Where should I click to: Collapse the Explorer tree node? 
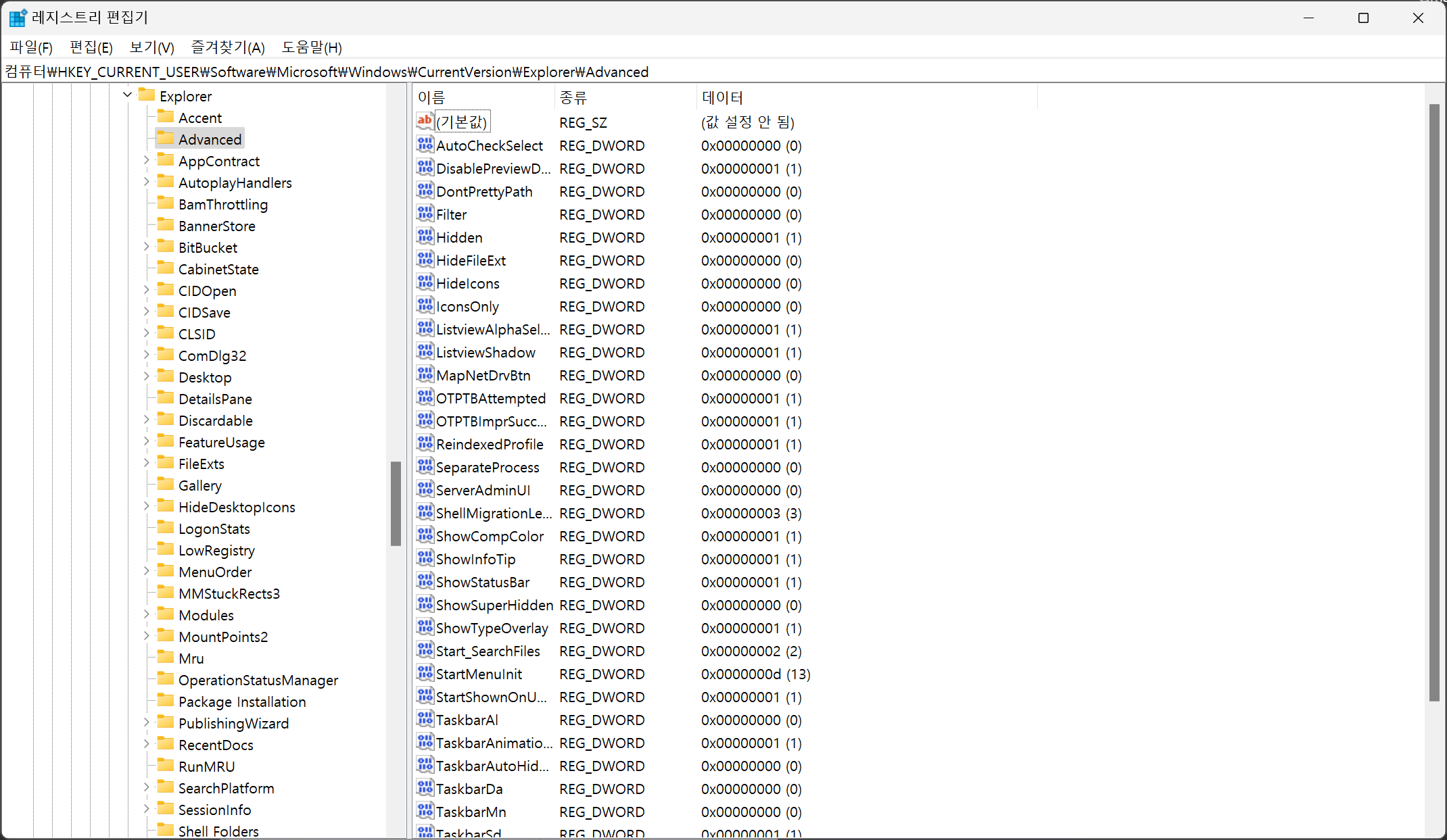pos(127,95)
